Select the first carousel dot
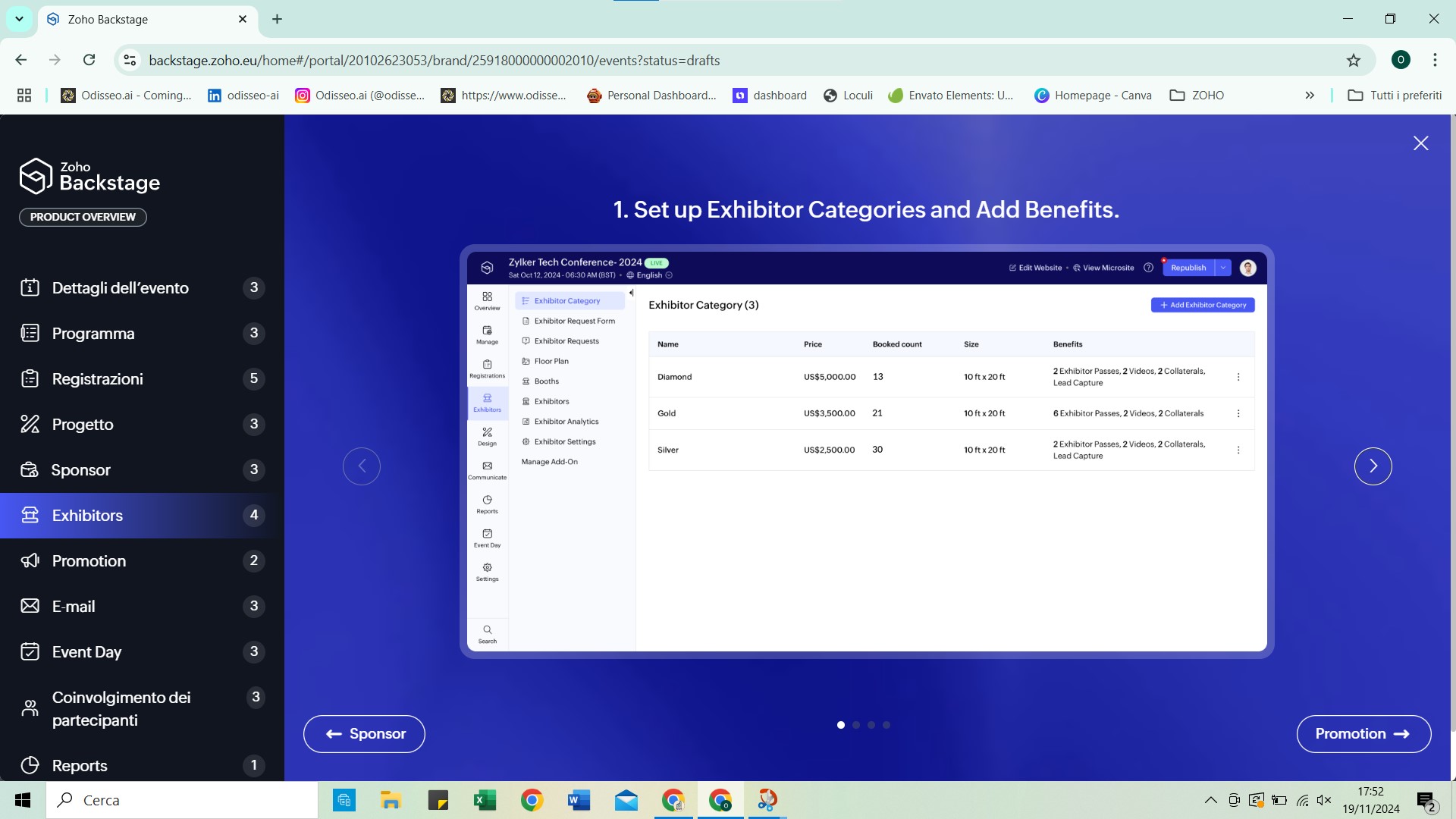Image resolution: width=1456 pixels, height=819 pixels. pos(840,725)
